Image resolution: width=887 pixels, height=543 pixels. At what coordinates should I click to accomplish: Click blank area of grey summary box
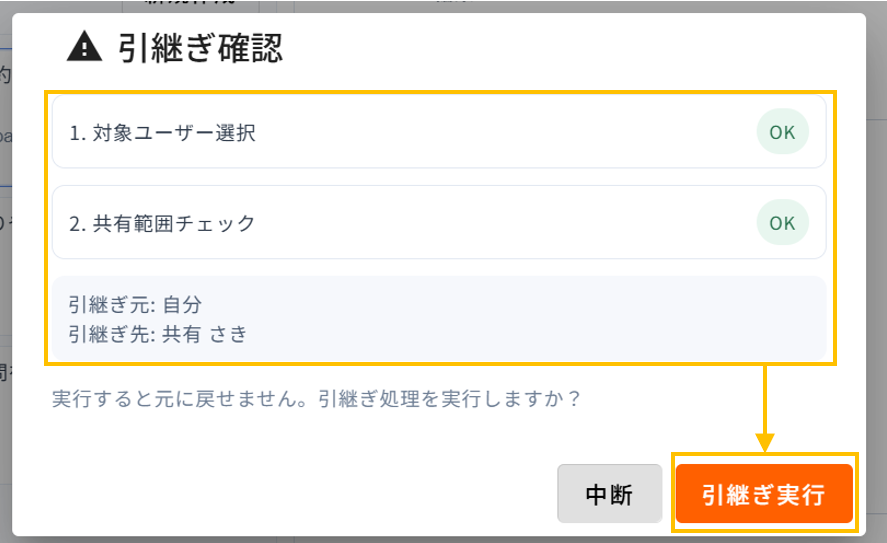click(x=509, y=318)
